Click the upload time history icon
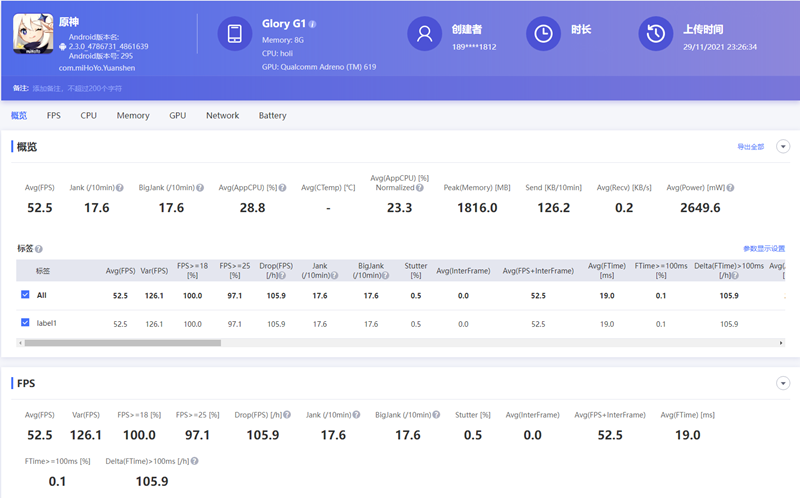Viewport: 800px width, 498px height. 655,33
